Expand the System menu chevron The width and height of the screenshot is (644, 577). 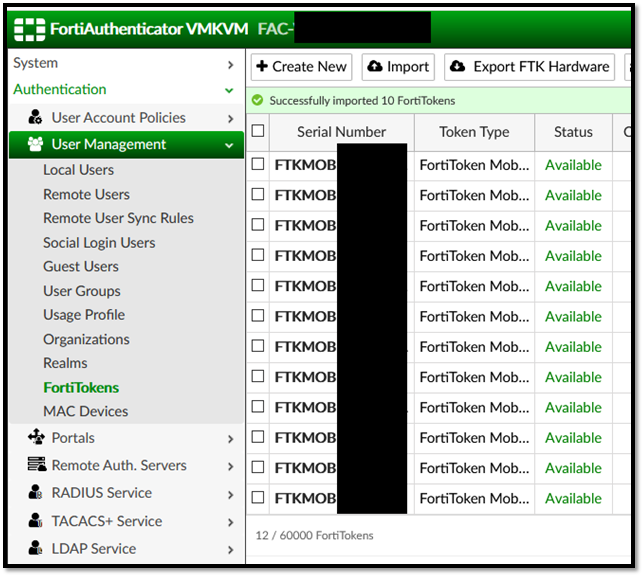click(231, 64)
